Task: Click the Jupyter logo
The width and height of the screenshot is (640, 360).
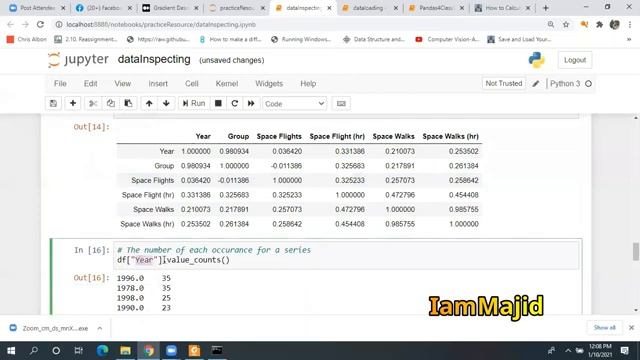Action: [78, 60]
